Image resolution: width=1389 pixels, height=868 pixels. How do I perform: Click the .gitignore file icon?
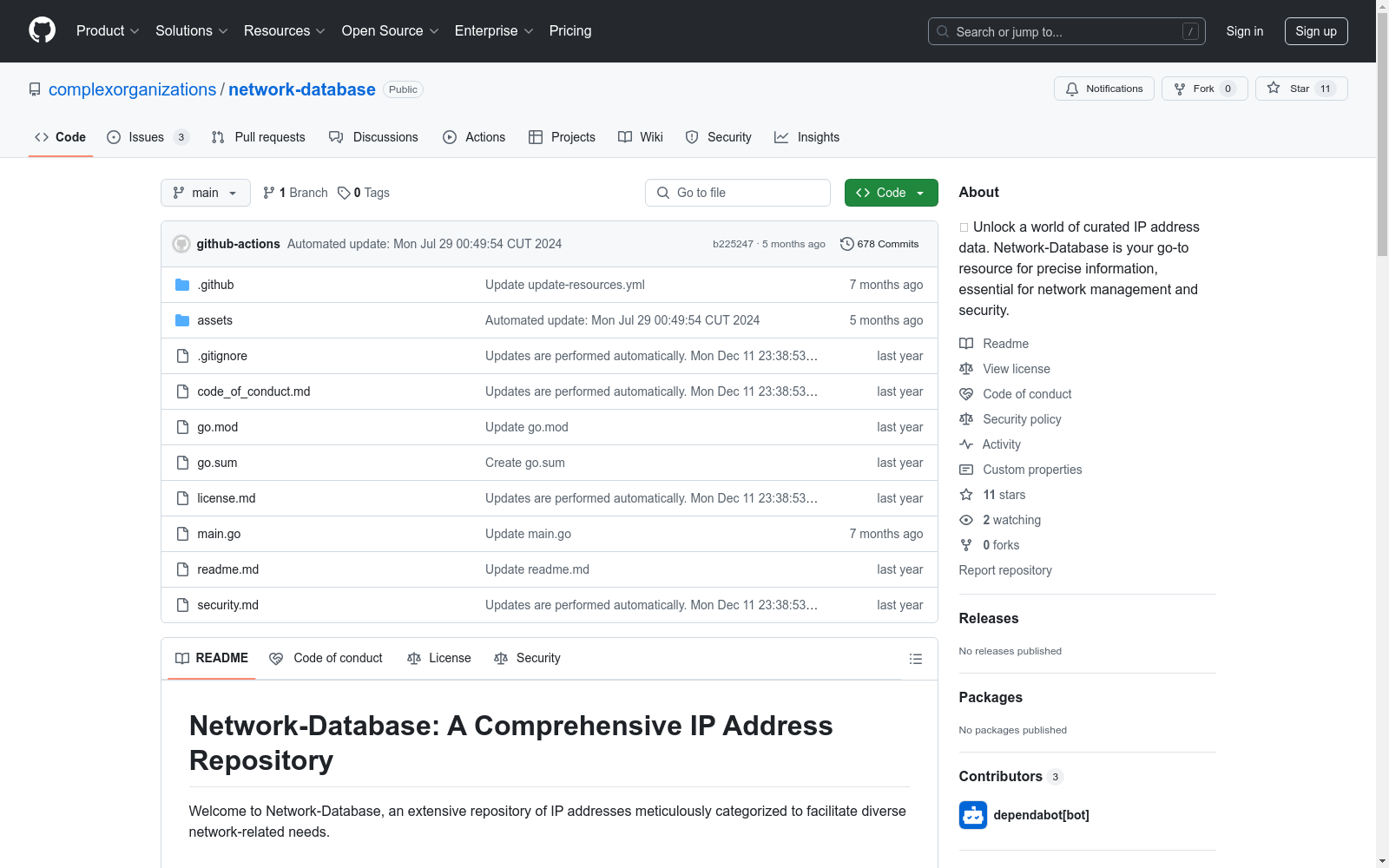(182, 356)
